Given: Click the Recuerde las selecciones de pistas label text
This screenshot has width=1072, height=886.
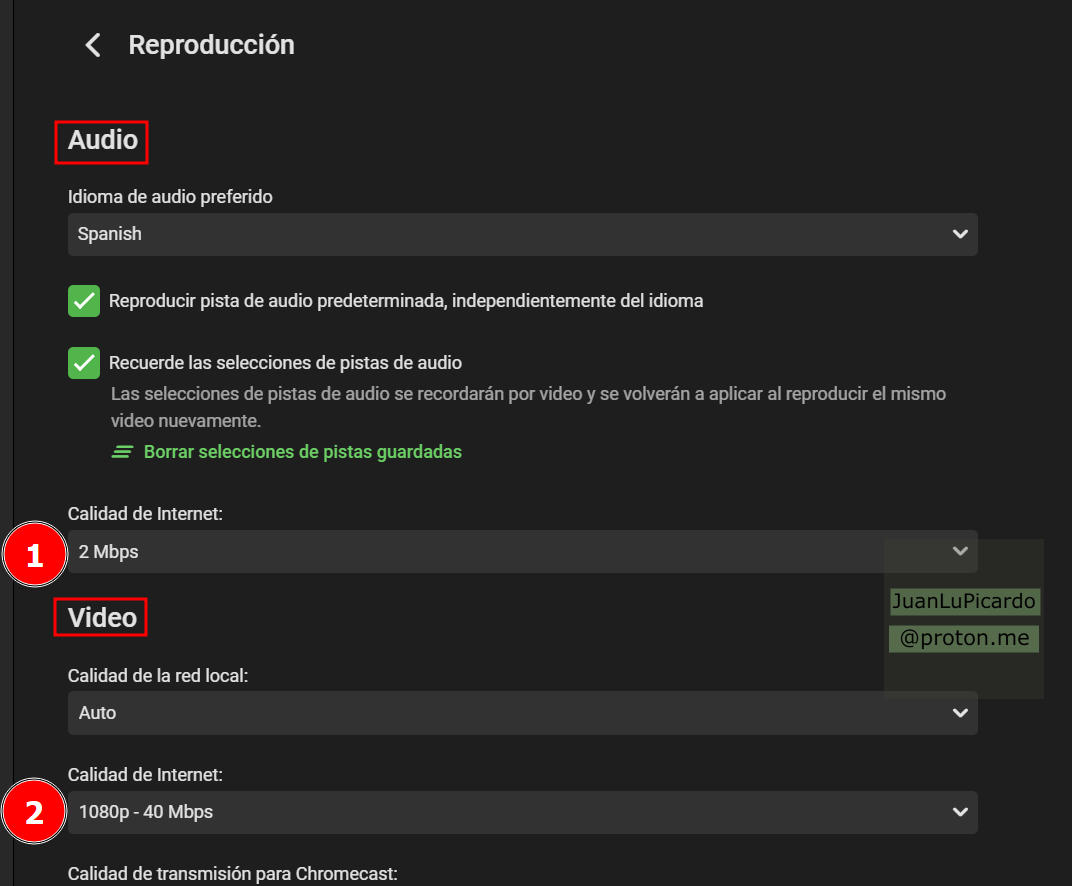Looking at the screenshot, I should click(x=285, y=363).
